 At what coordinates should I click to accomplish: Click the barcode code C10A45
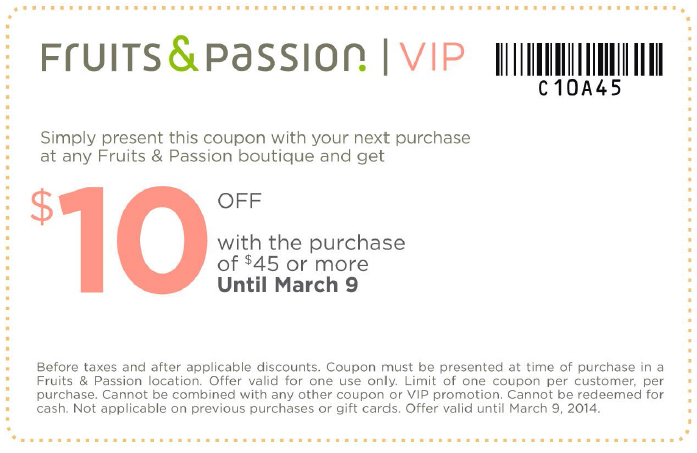coord(579,88)
